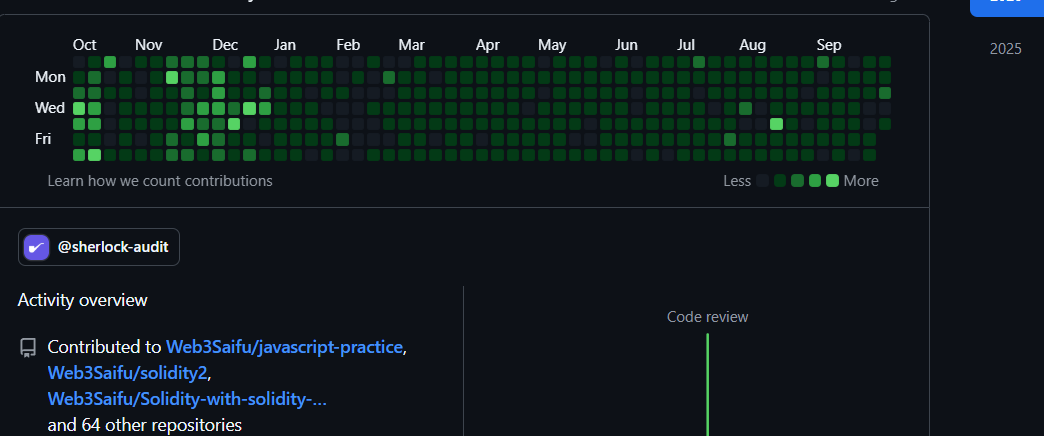Click the Wed weekday label

point(50,108)
